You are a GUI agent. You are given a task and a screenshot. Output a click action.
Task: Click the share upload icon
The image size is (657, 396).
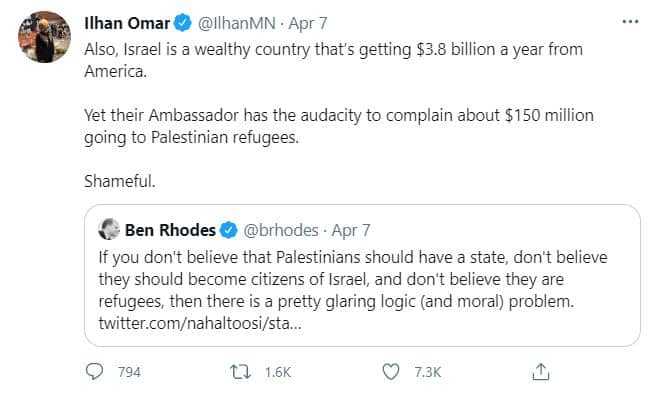point(541,372)
